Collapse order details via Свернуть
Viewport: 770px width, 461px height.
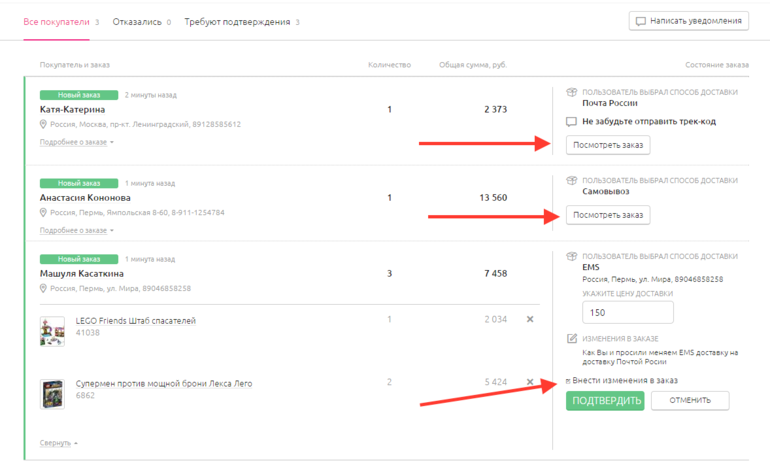58,443
